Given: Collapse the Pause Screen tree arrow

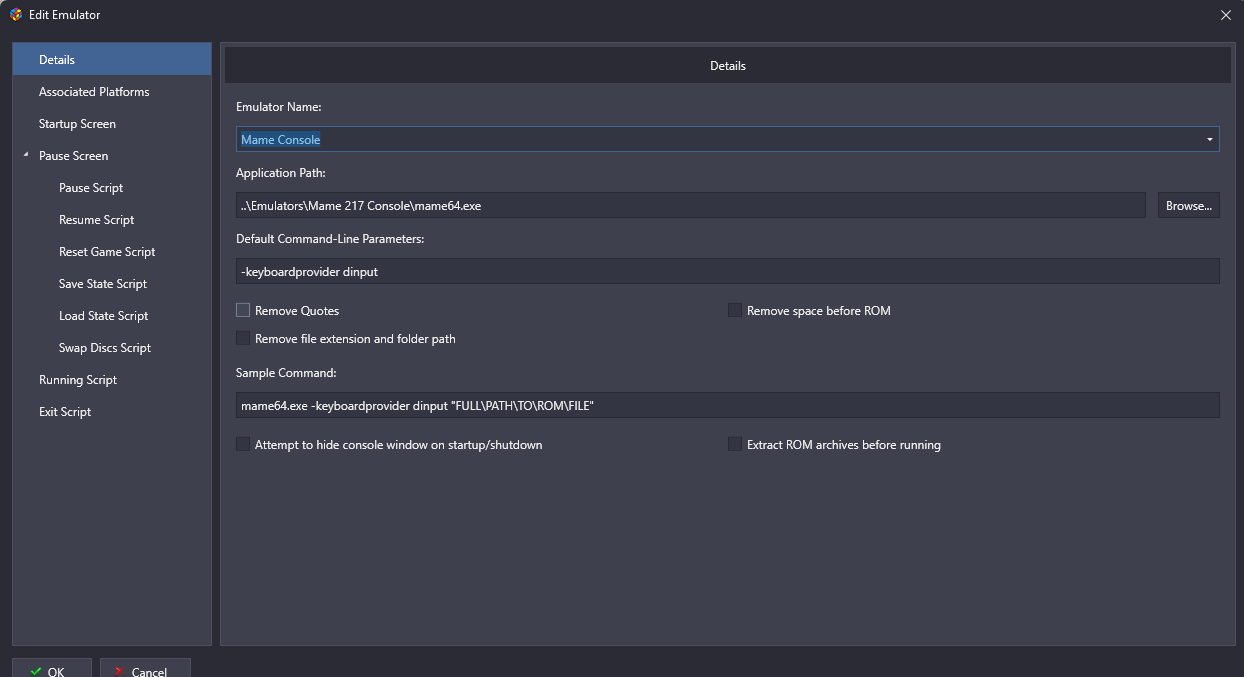Looking at the screenshot, I should click(x=26, y=156).
